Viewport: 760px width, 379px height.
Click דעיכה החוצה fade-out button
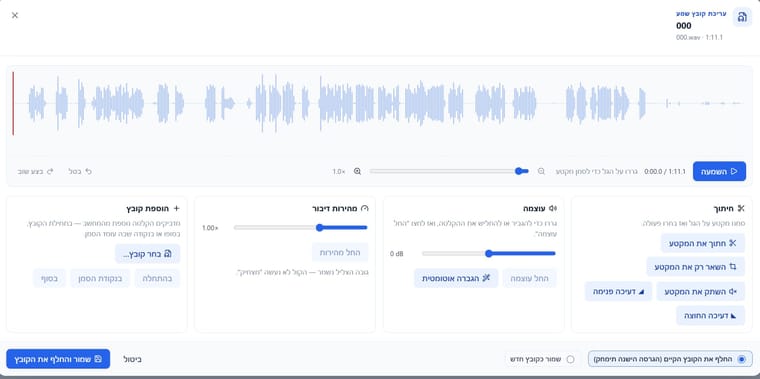710,316
